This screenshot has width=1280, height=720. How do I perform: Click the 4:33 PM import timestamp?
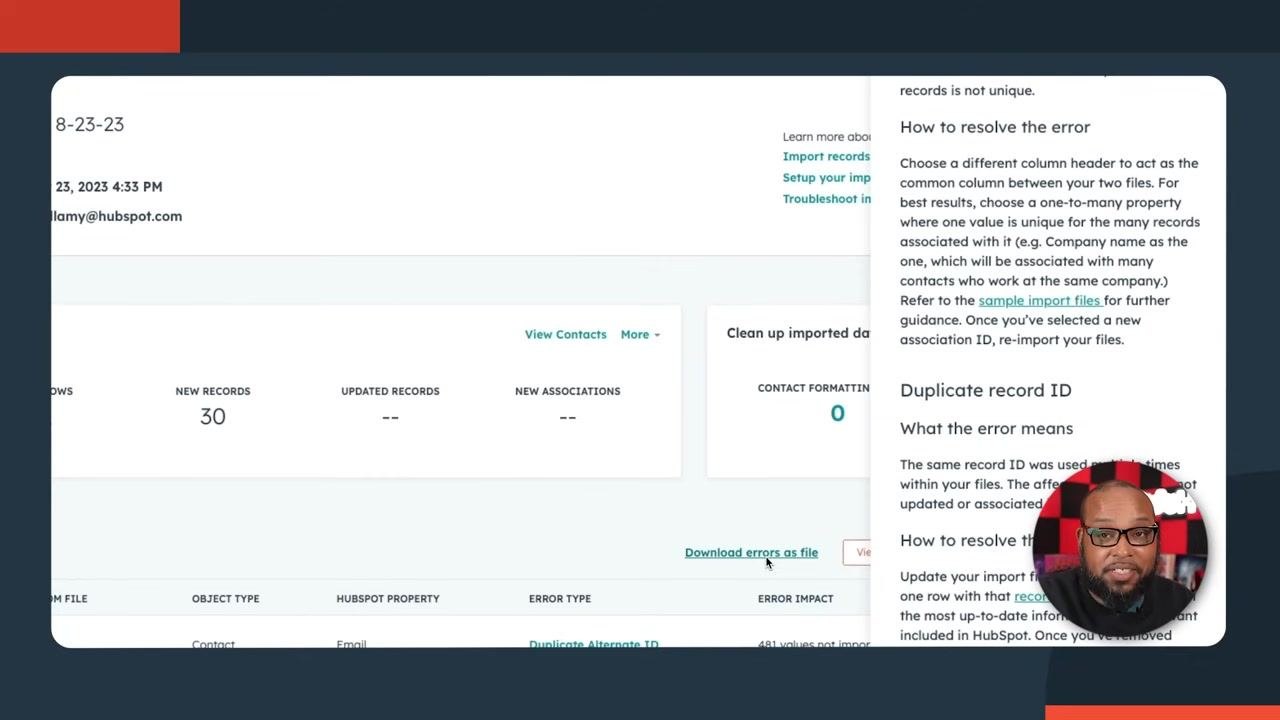click(109, 186)
